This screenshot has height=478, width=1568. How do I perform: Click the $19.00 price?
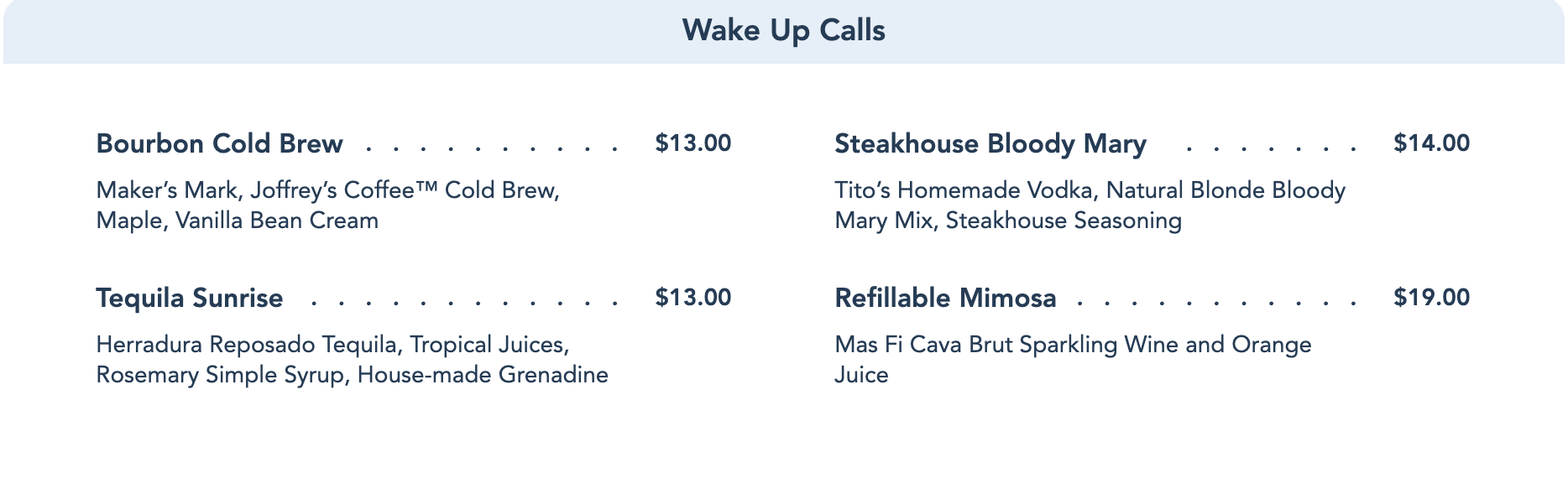click(x=1431, y=298)
